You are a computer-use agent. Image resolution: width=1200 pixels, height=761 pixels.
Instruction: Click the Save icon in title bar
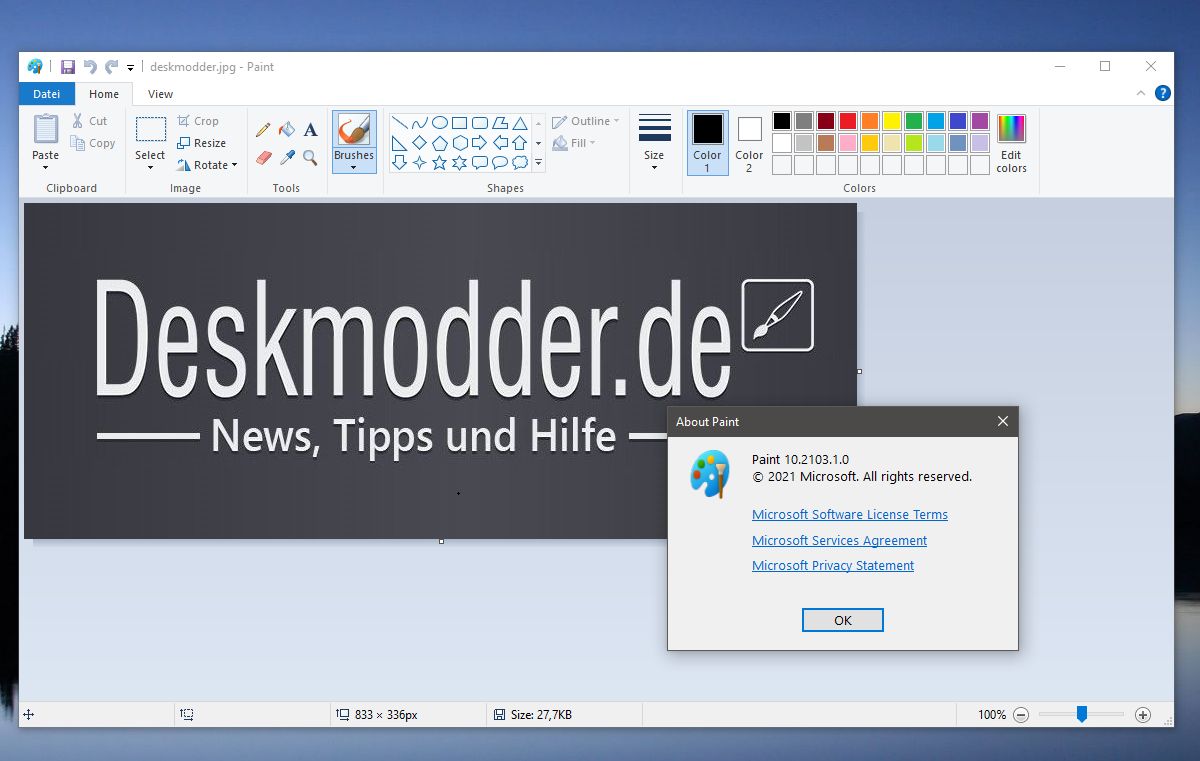coord(68,67)
